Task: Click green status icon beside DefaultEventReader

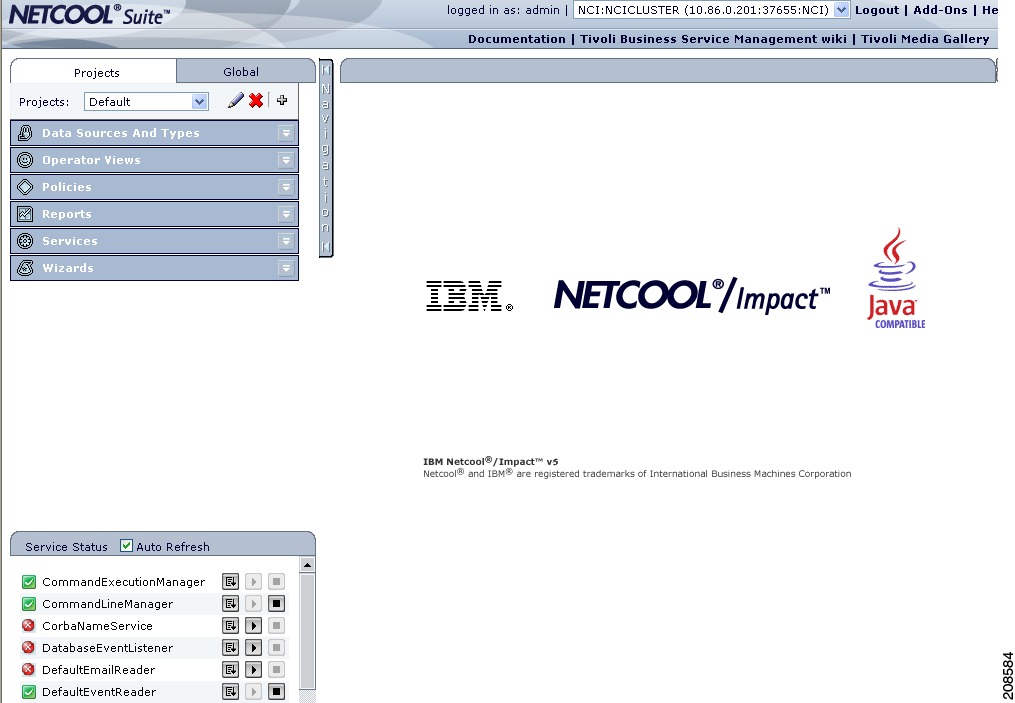Action: pos(28,692)
